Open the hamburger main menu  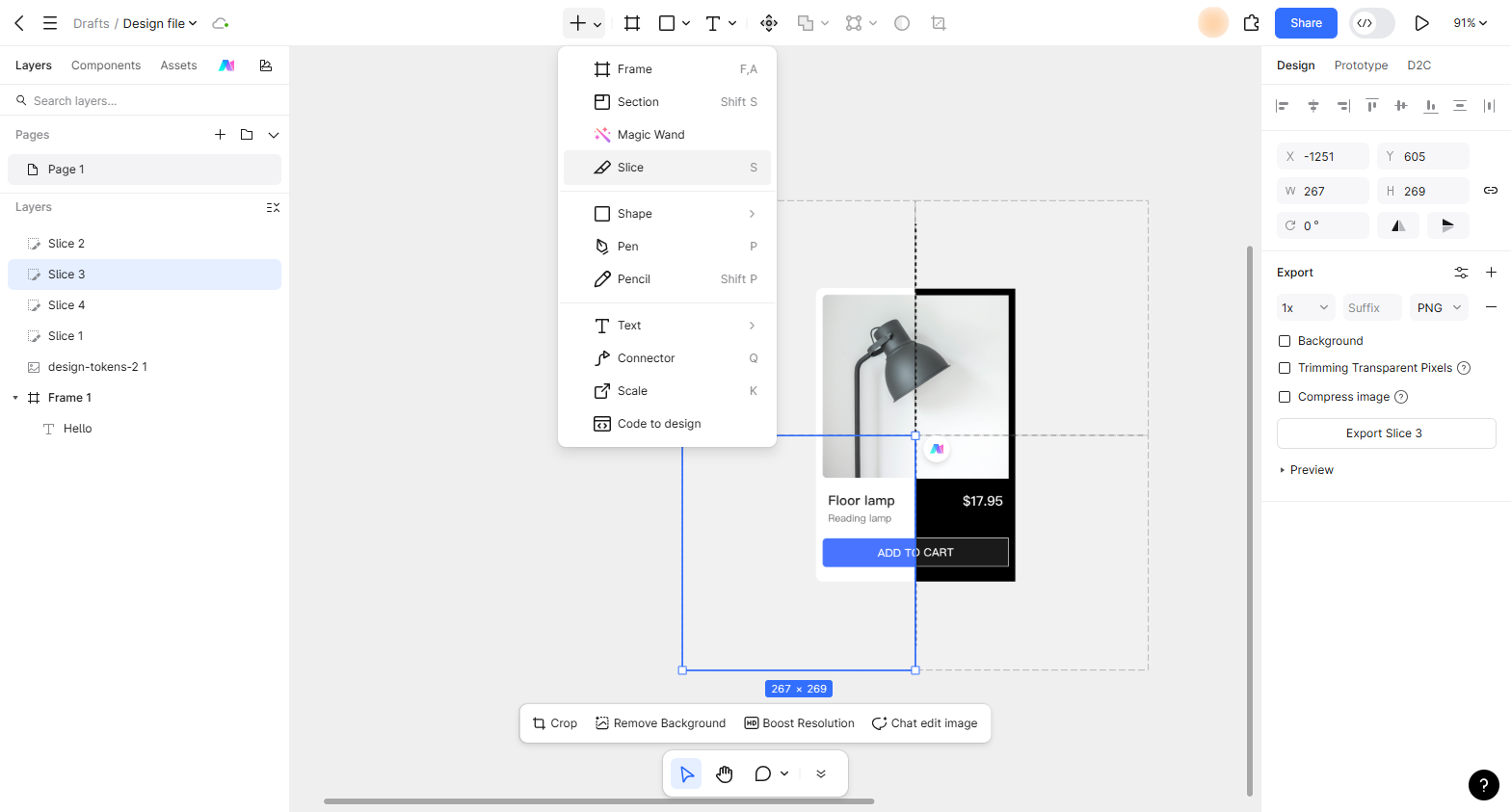[x=50, y=23]
